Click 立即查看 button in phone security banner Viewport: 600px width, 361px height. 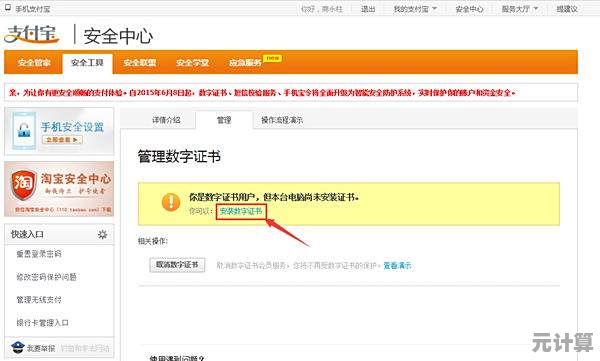pos(62,140)
